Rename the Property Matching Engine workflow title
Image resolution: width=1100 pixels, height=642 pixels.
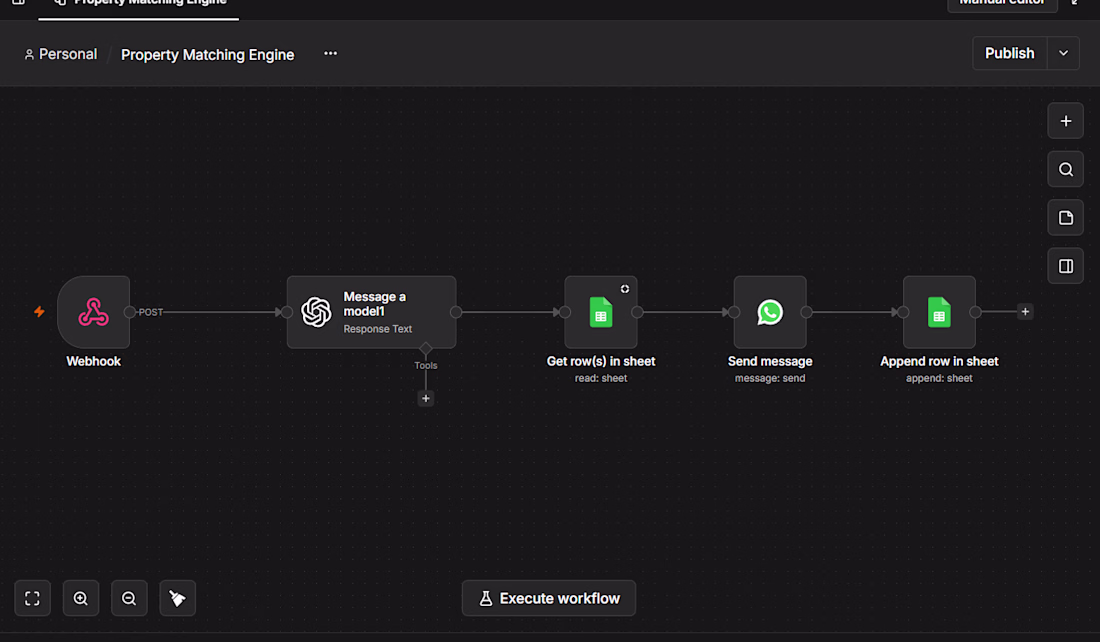(208, 55)
